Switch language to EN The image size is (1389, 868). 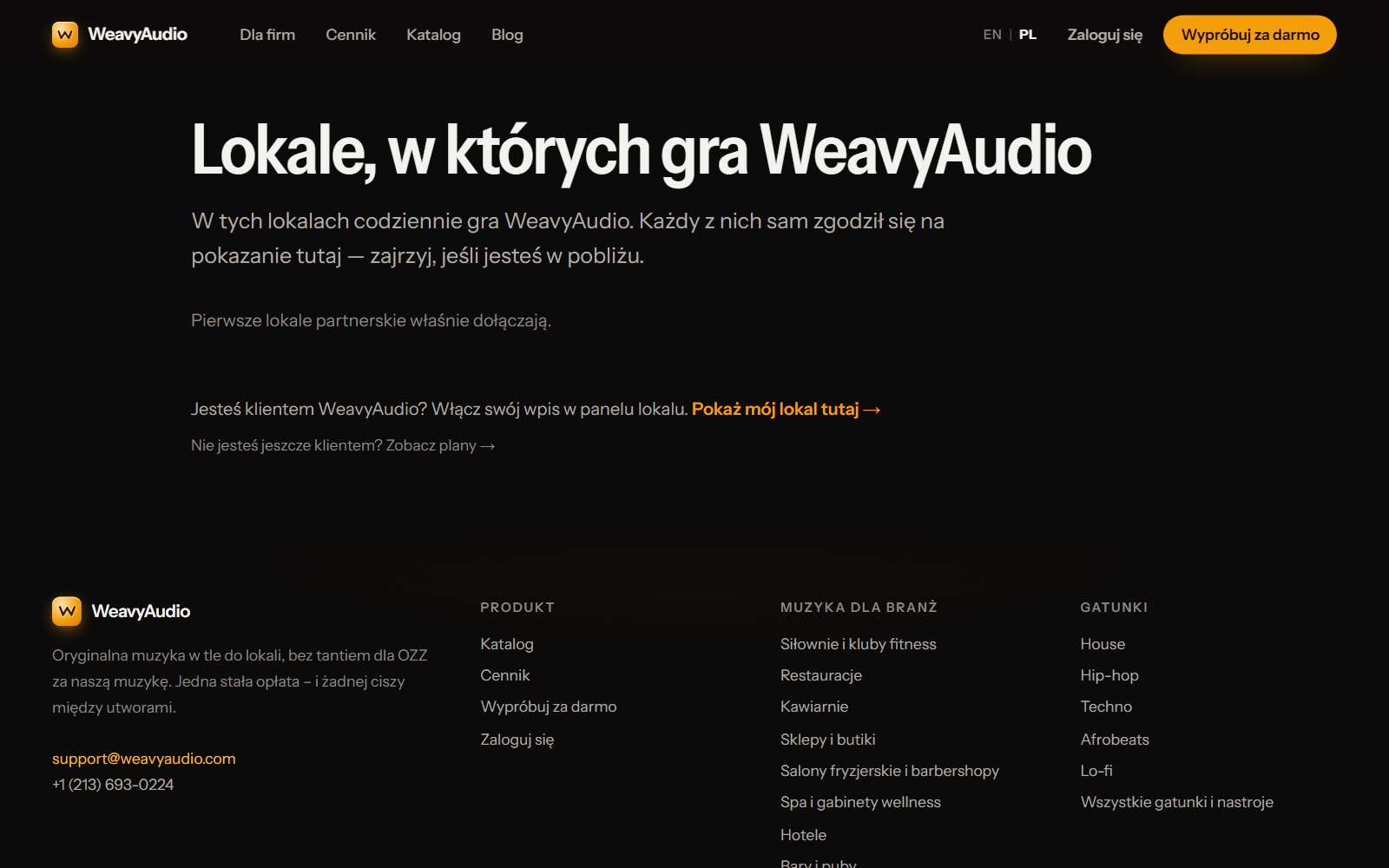[x=992, y=35]
